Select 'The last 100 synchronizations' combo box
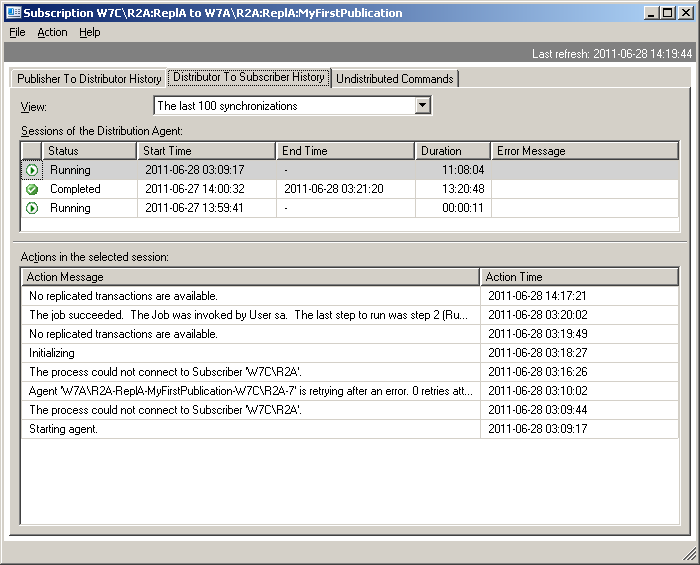 (x=292, y=106)
